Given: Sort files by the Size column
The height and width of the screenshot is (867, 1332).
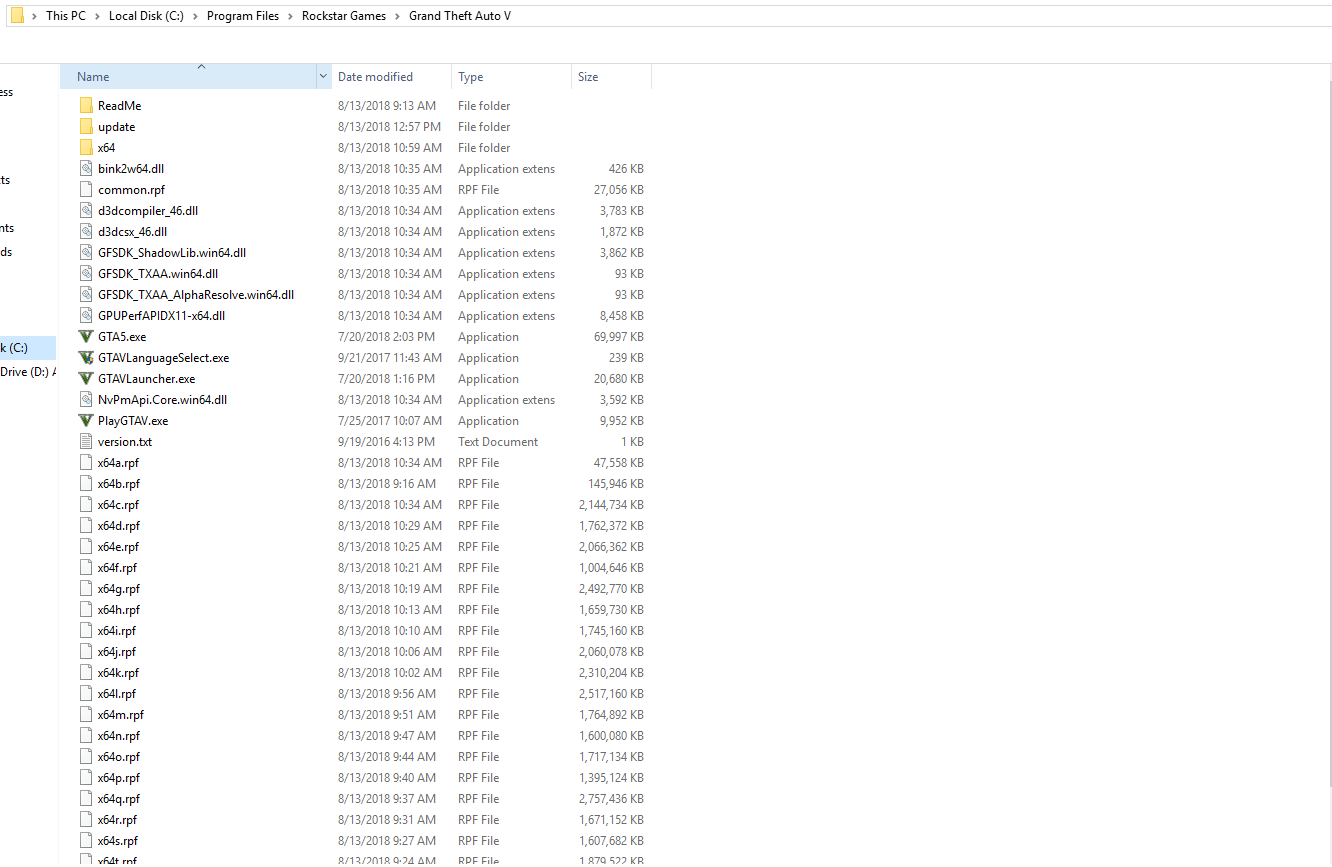Looking at the screenshot, I should tap(588, 77).
